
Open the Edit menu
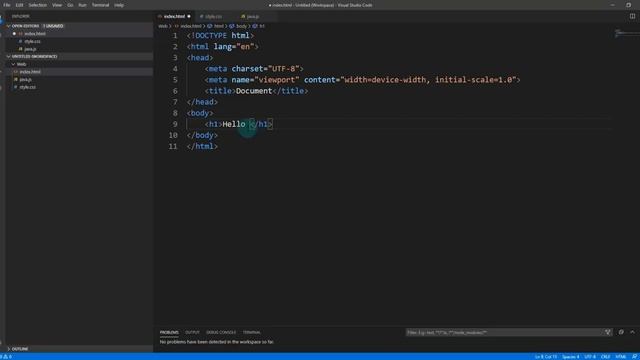tap(19, 5)
